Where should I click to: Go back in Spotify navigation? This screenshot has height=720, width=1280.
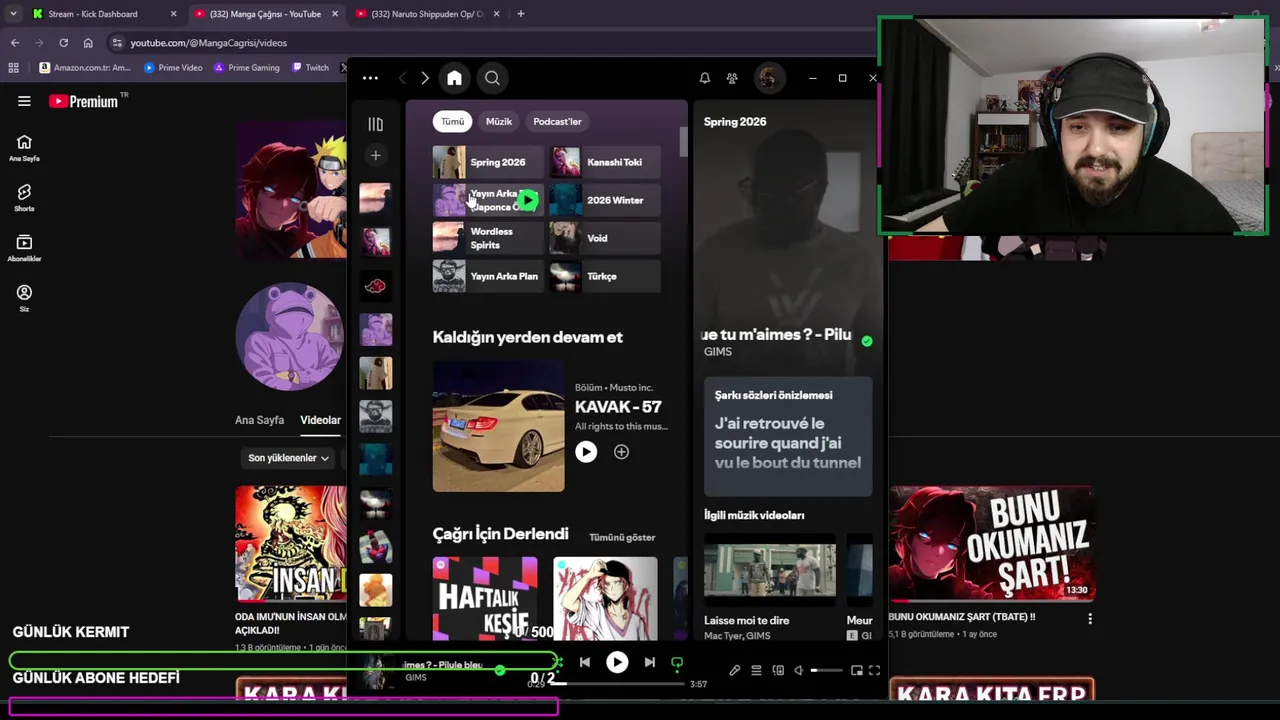click(x=402, y=78)
